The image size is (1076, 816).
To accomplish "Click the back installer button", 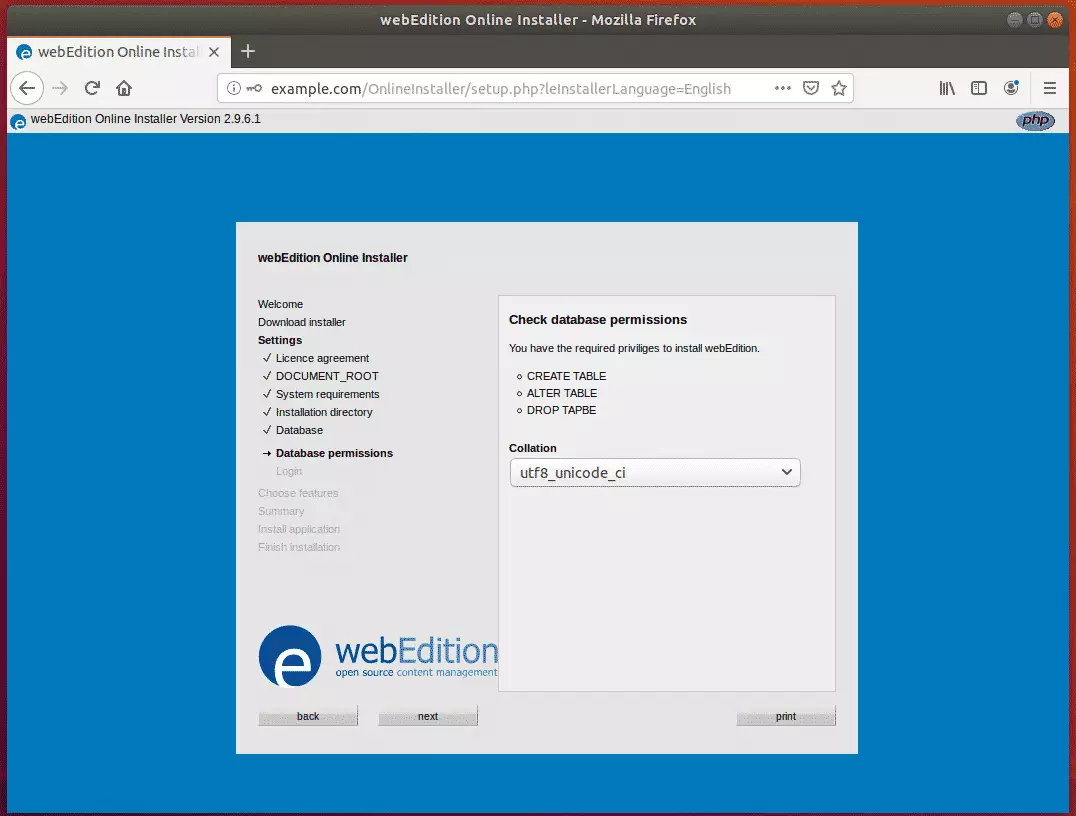I will pos(307,716).
